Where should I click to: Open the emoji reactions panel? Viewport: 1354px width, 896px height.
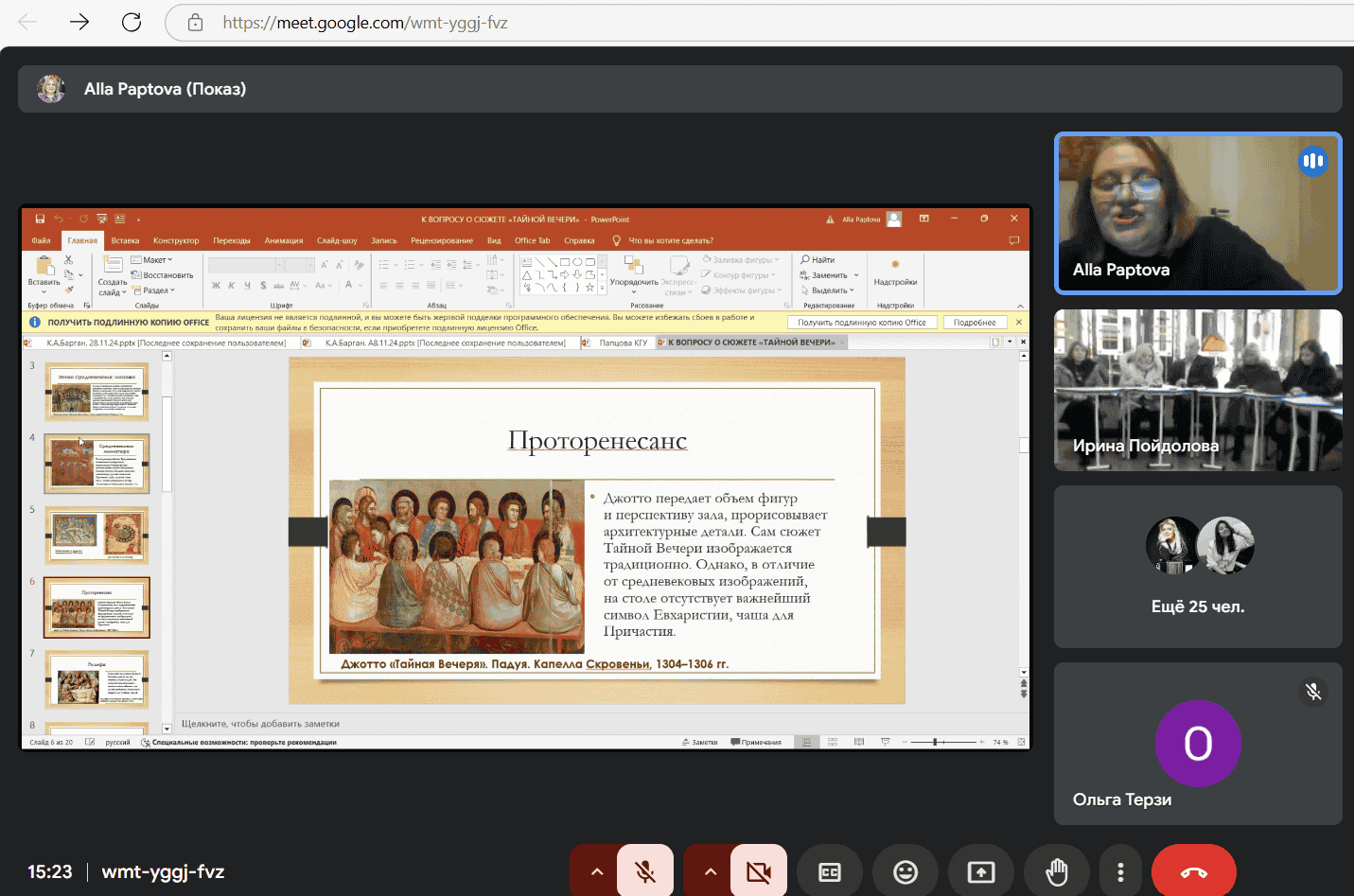point(906,871)
